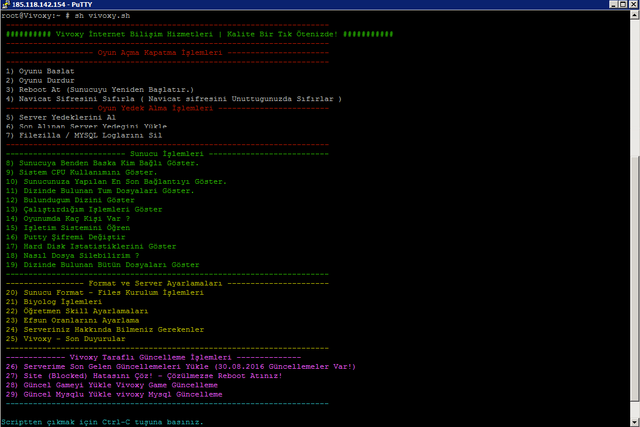Image resolution: width=640 pixels, height=427 pixels.
Task: Click the line '13) Çalıştırdığım İşlemleri Göster'
Action: pos(84,209)
